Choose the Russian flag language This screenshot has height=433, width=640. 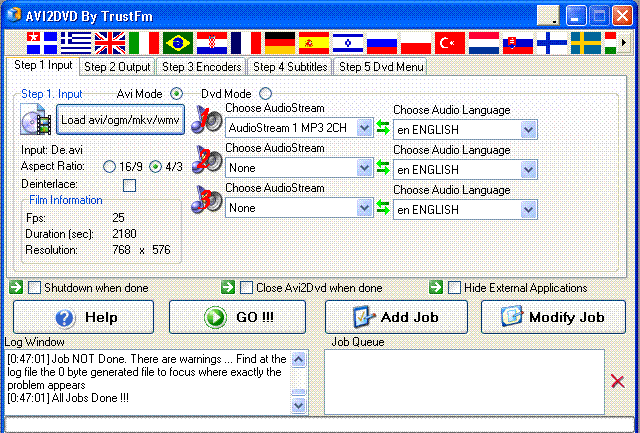pyautogui.click(x=382, y=43)
